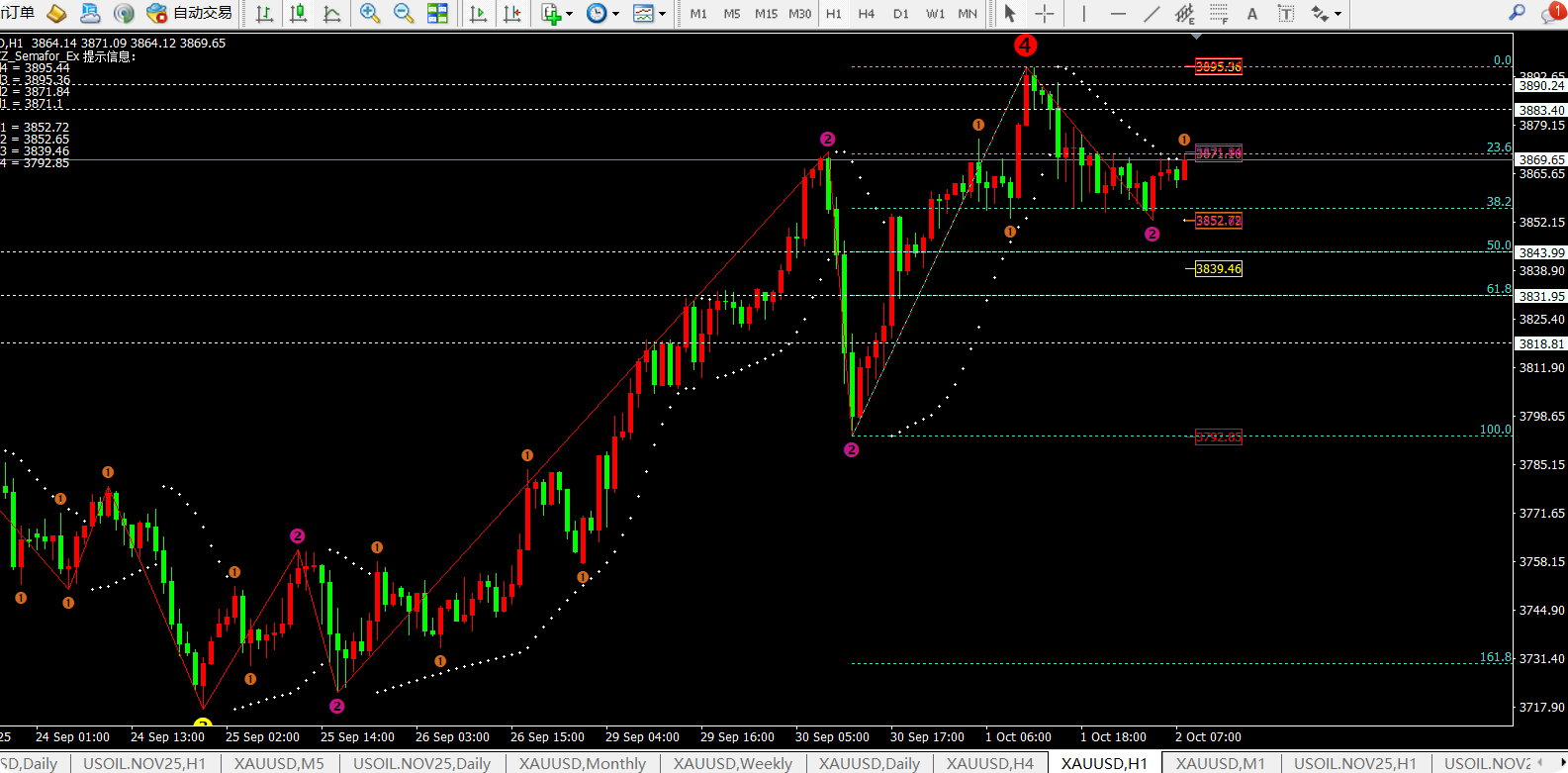
Task: Toggle candlestick chart mode
Action: (x=298, y=14)
